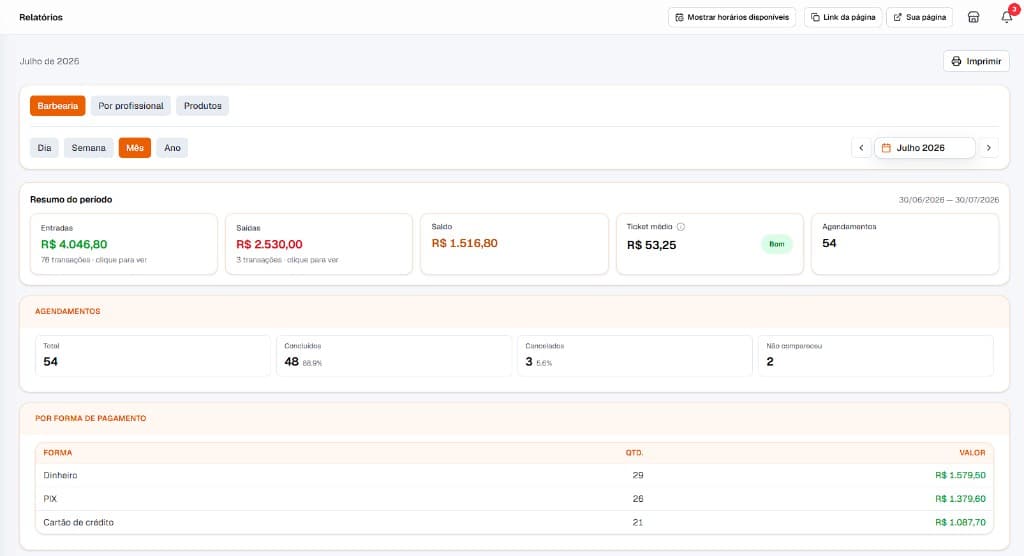Click the Relatórios page title
Screen dimensions: 1024x556
click(x=41, y=18)
